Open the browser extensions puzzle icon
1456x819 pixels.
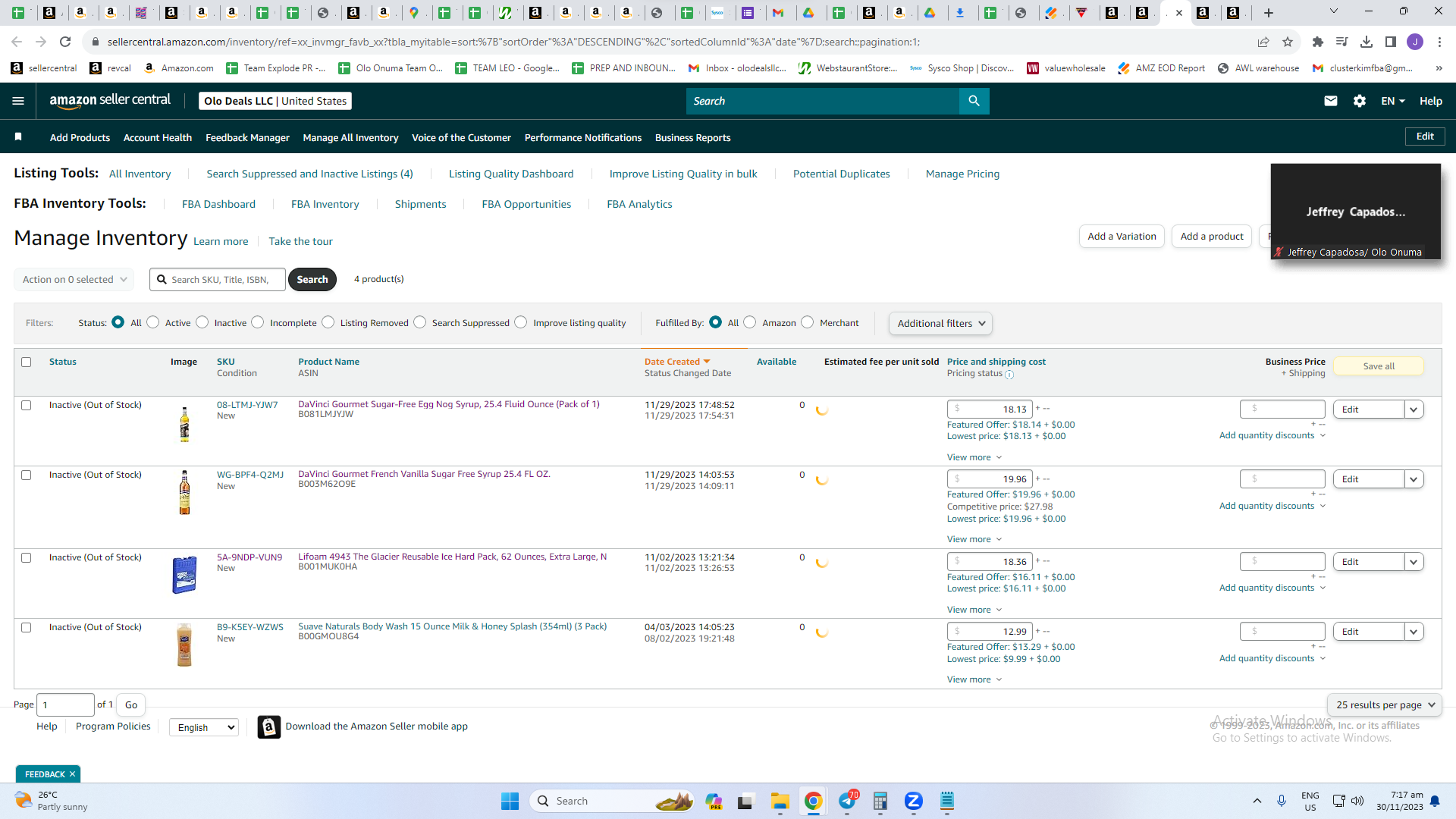(x=1317, y=42)
